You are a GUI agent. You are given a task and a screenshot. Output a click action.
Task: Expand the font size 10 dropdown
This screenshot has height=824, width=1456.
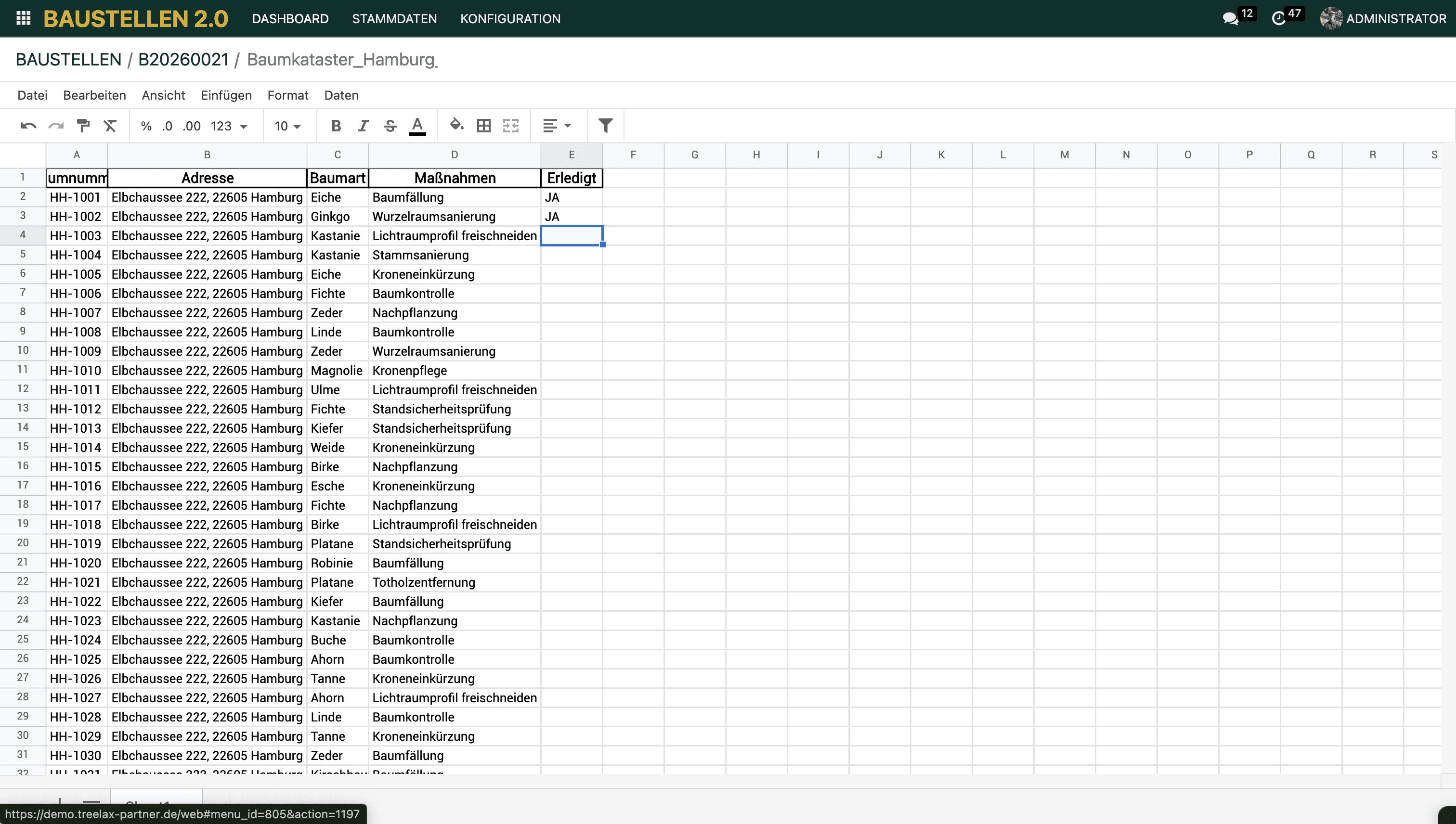[x=287, y=126]
